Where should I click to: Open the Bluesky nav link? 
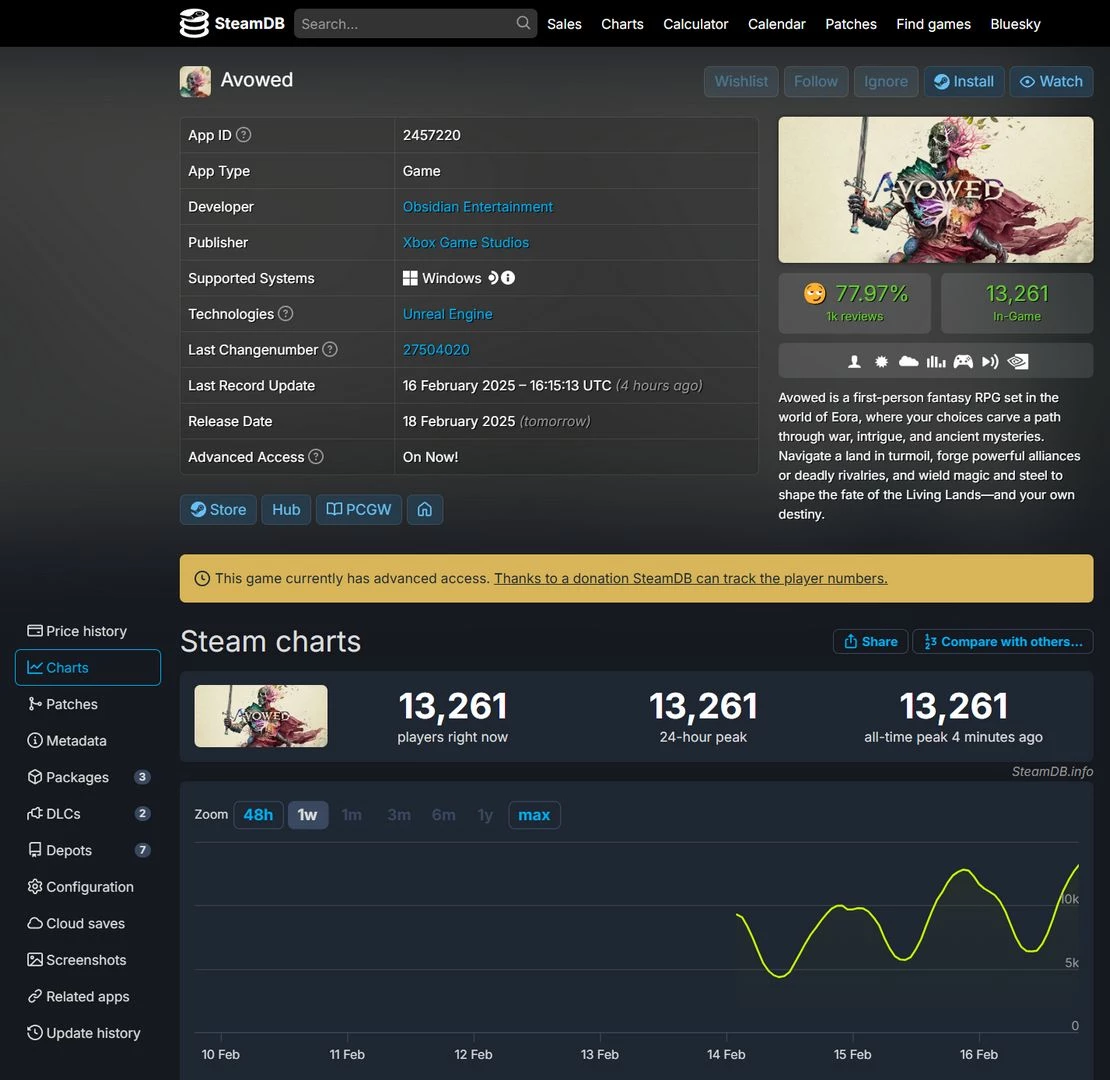click(1015, 24)
